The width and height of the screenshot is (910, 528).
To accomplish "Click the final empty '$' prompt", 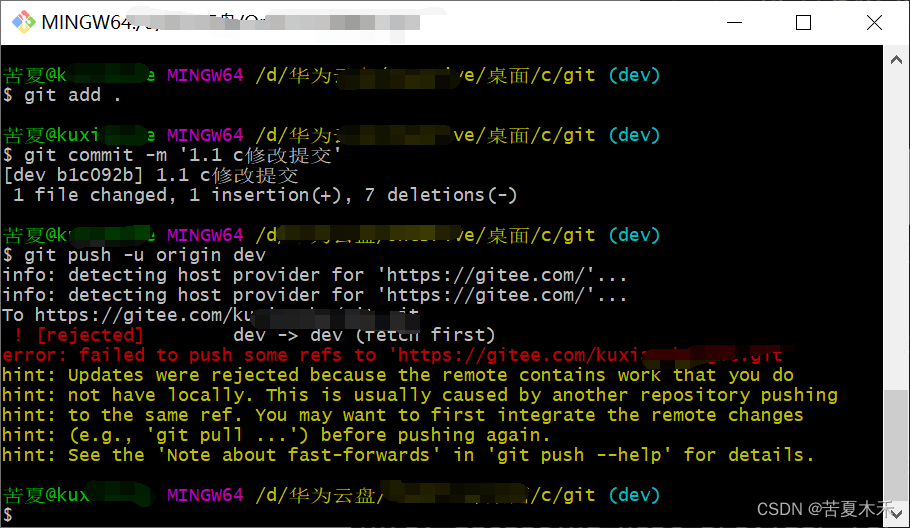I will pyautogui.click(x=8, y=515).
